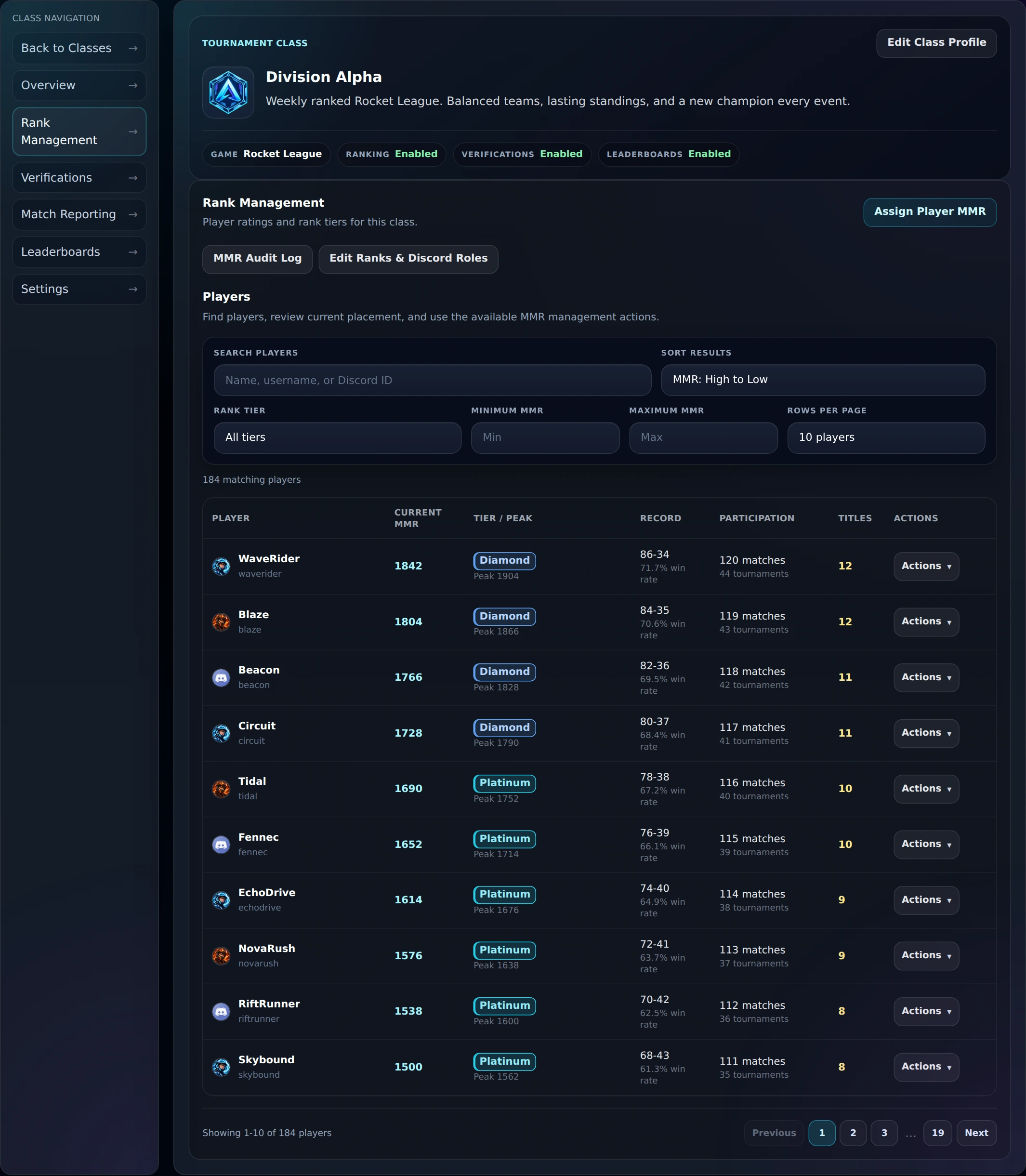Image resolution: width=1026 pixels, height=1176 pixels.
Task: Click 'Showing 1-10 of 184 players' text
Action: click(x=267, y=1133)
